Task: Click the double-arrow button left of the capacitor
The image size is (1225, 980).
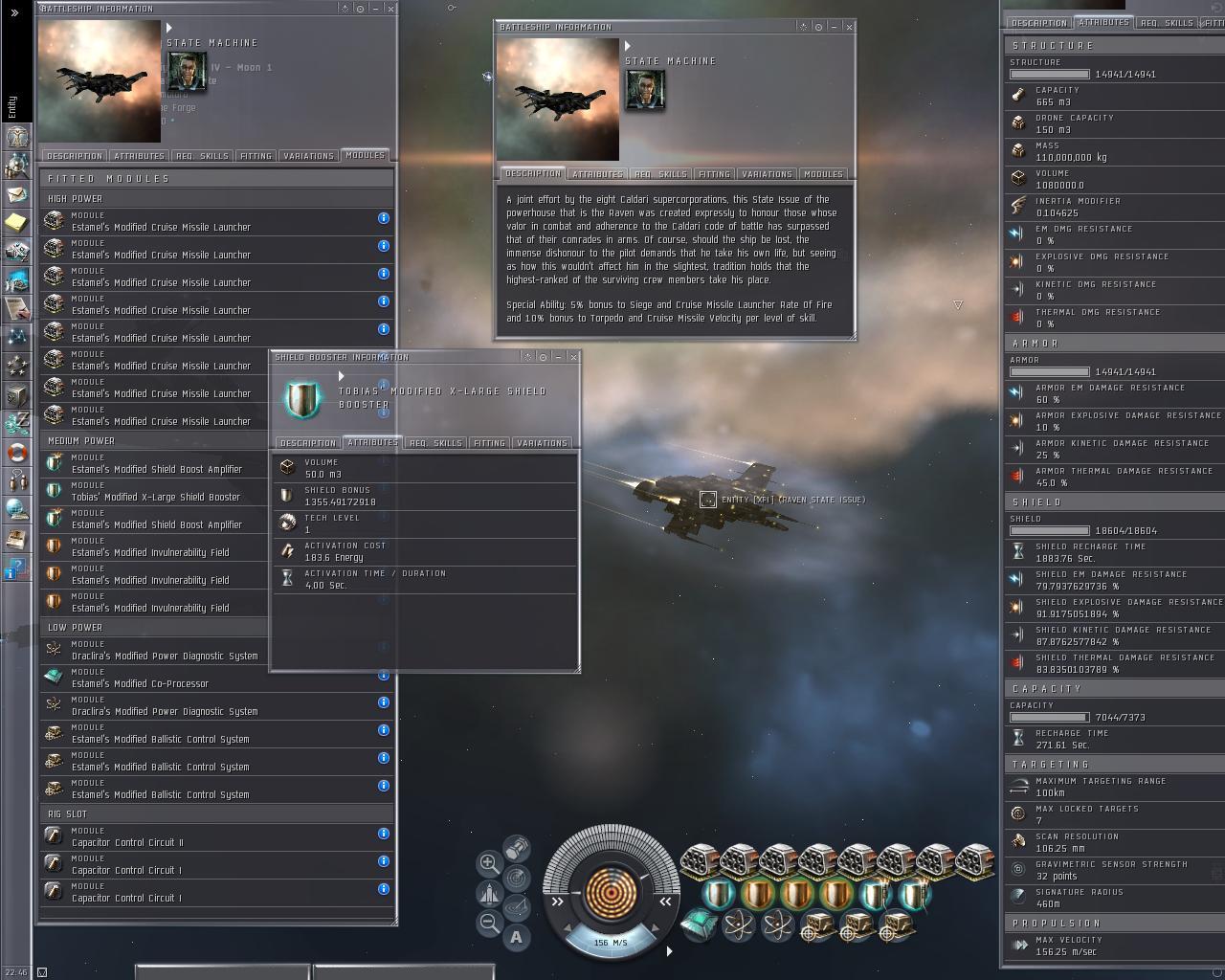Action: click(x=557, y=901)
